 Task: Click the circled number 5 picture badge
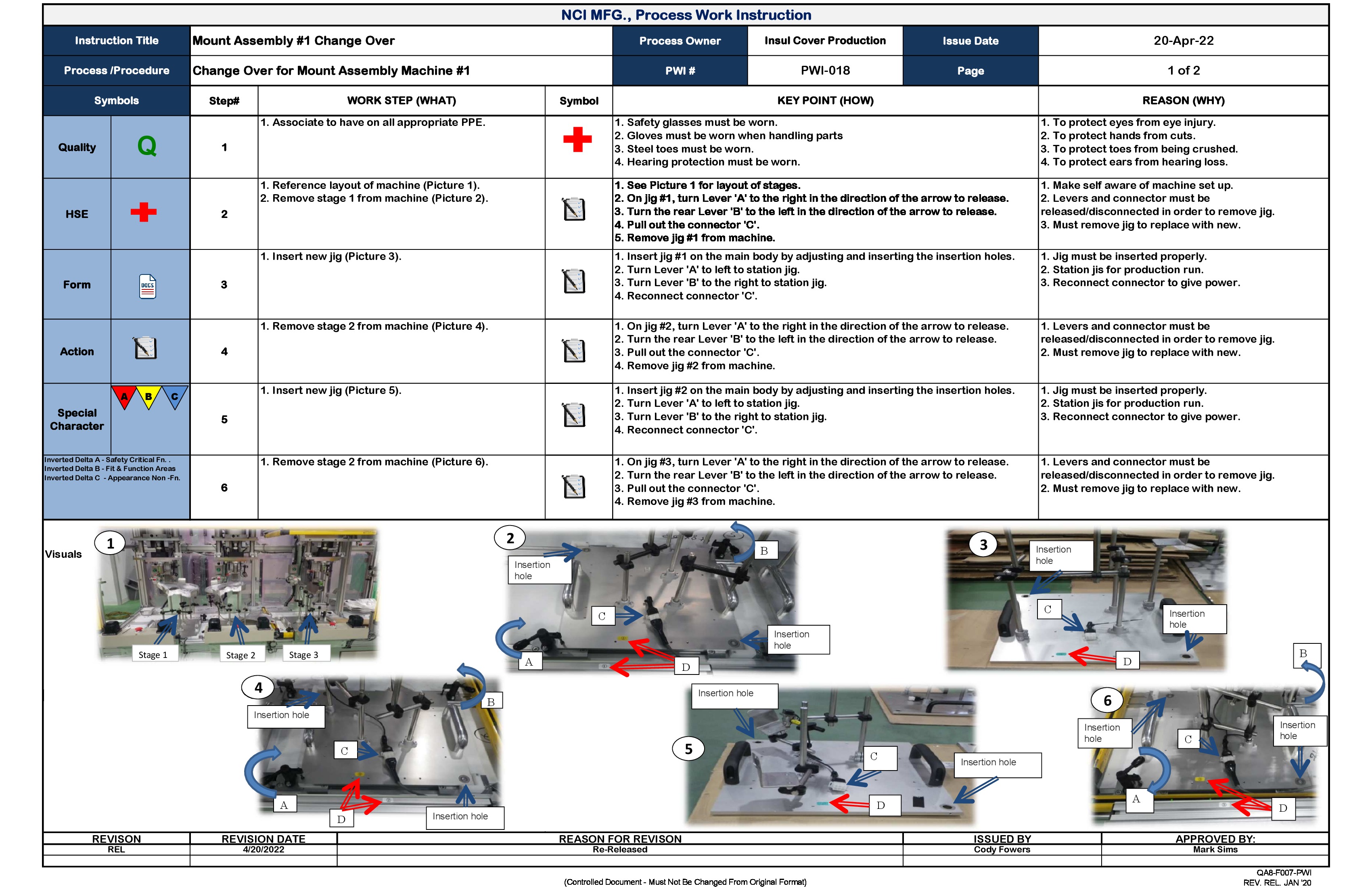pos(688,749)
